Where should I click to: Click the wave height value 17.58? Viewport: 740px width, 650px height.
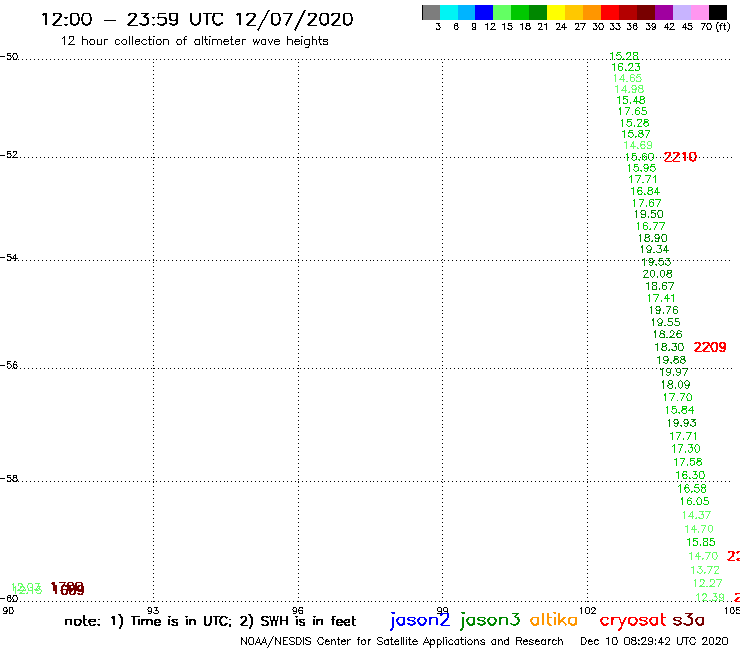coord(688,462)
